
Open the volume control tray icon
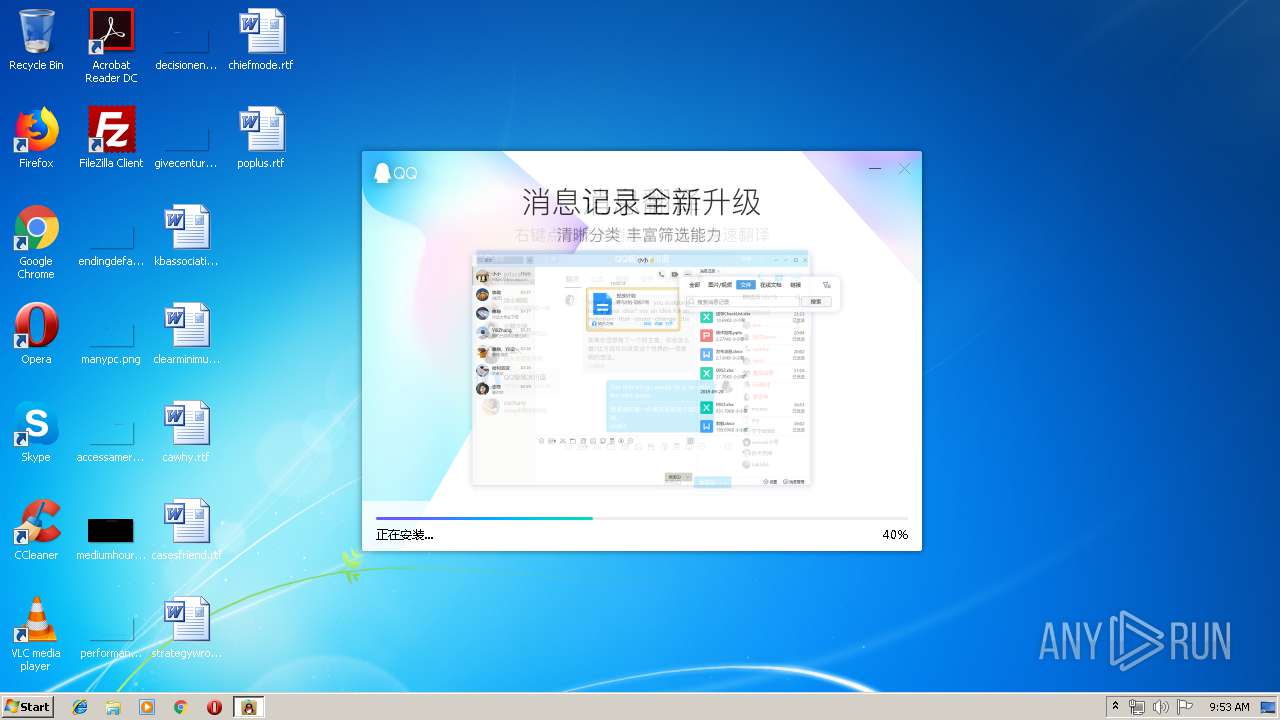pyautogui.click(x=1161, y=707)
